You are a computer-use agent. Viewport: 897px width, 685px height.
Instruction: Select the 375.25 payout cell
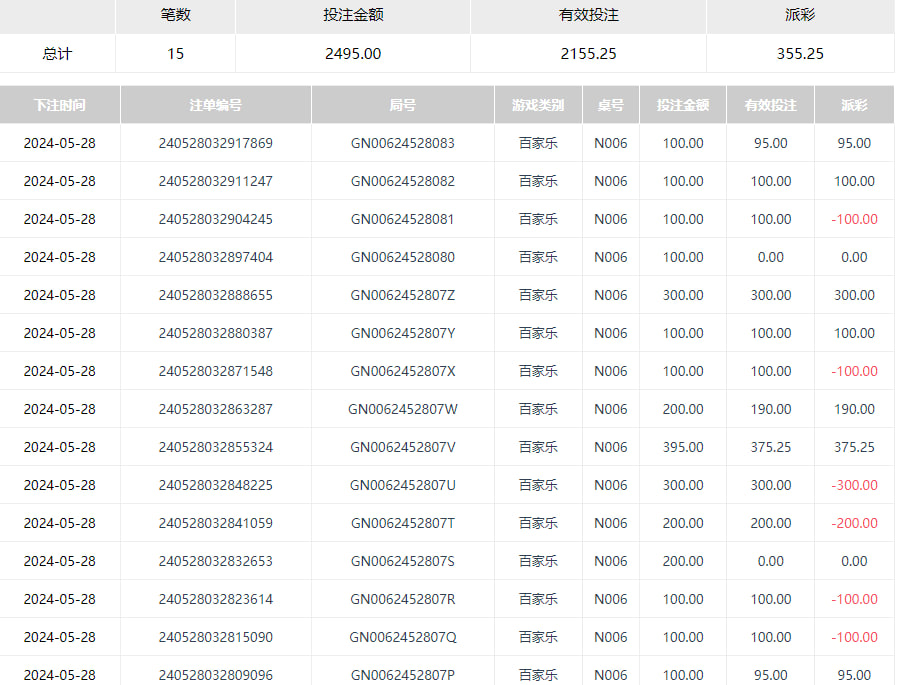click(854, 447)
